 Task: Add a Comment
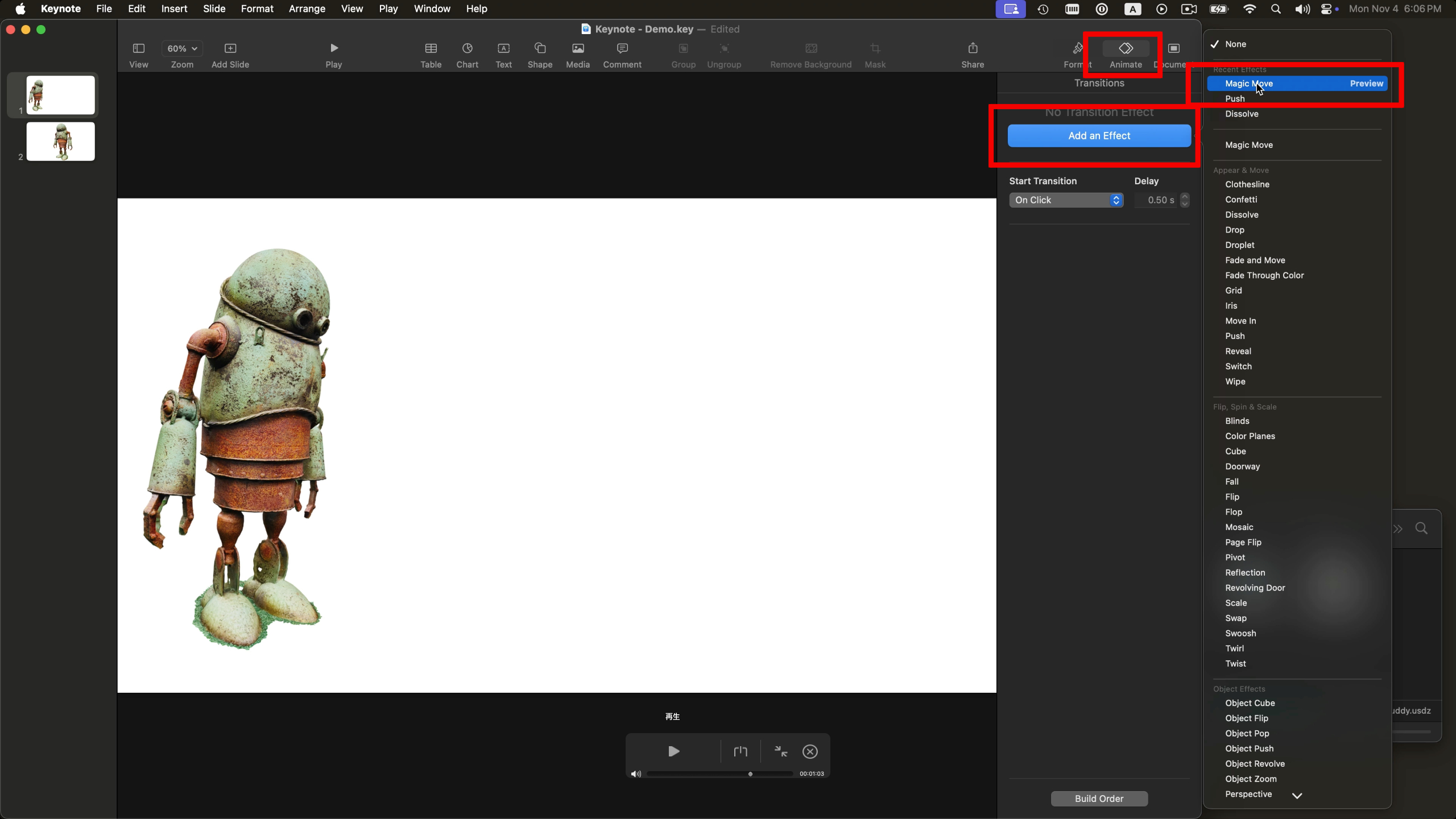(x=621, y=54)
